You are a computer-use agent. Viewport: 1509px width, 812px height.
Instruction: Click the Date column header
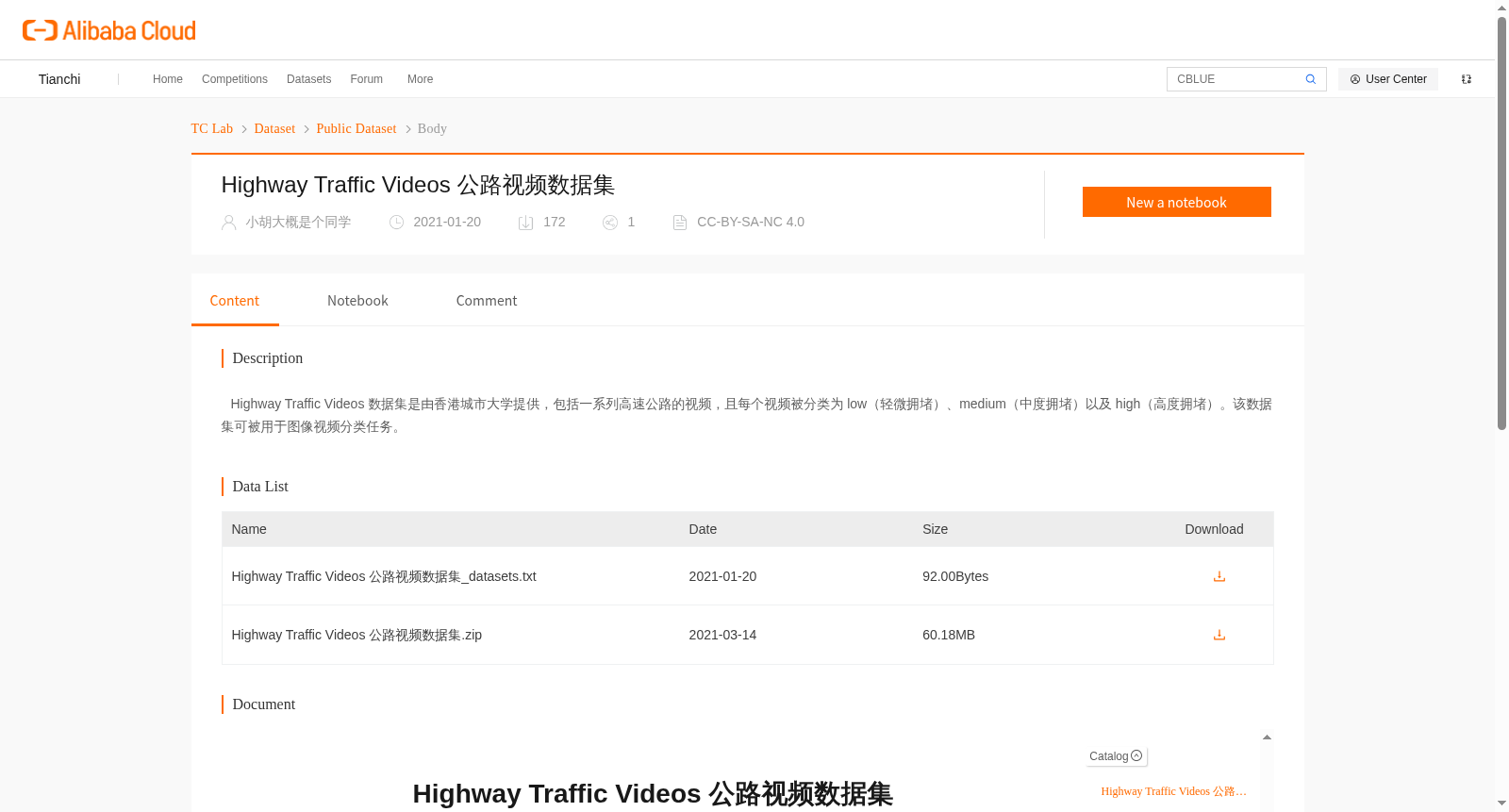pyautogui.click(x=703, y=529)
